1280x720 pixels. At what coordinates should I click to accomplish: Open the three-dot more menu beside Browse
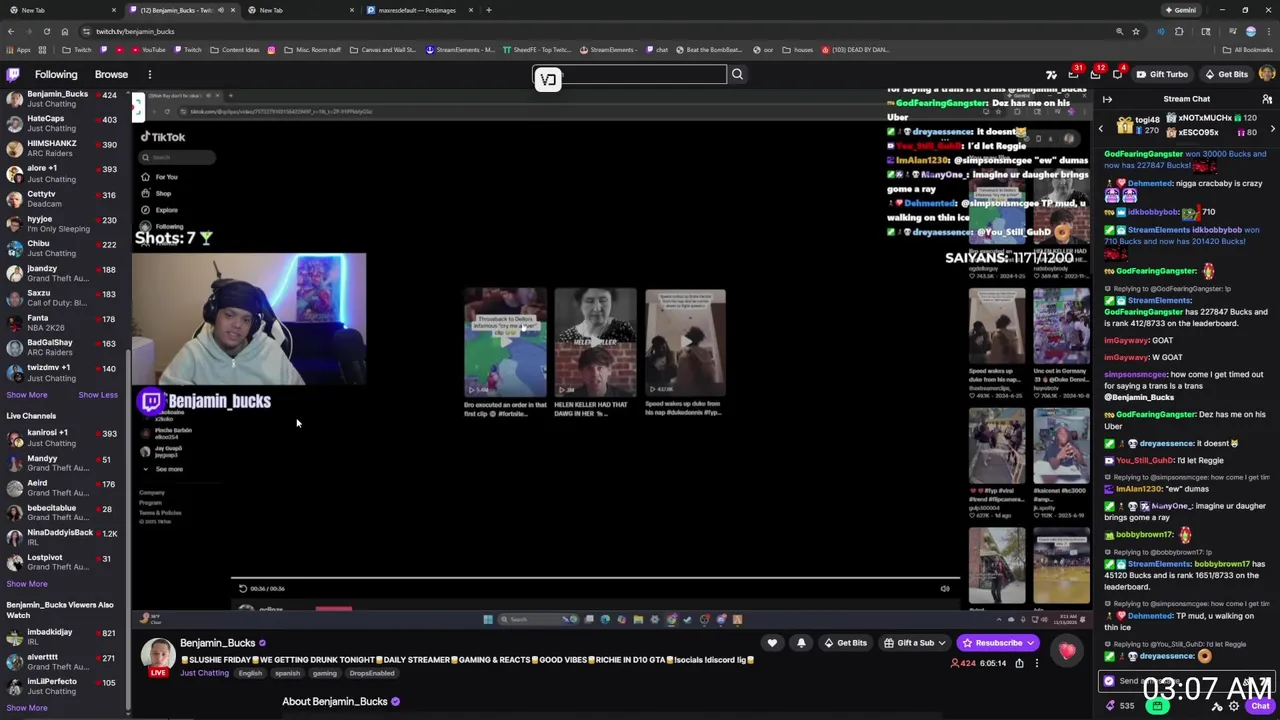click(150, 74)
